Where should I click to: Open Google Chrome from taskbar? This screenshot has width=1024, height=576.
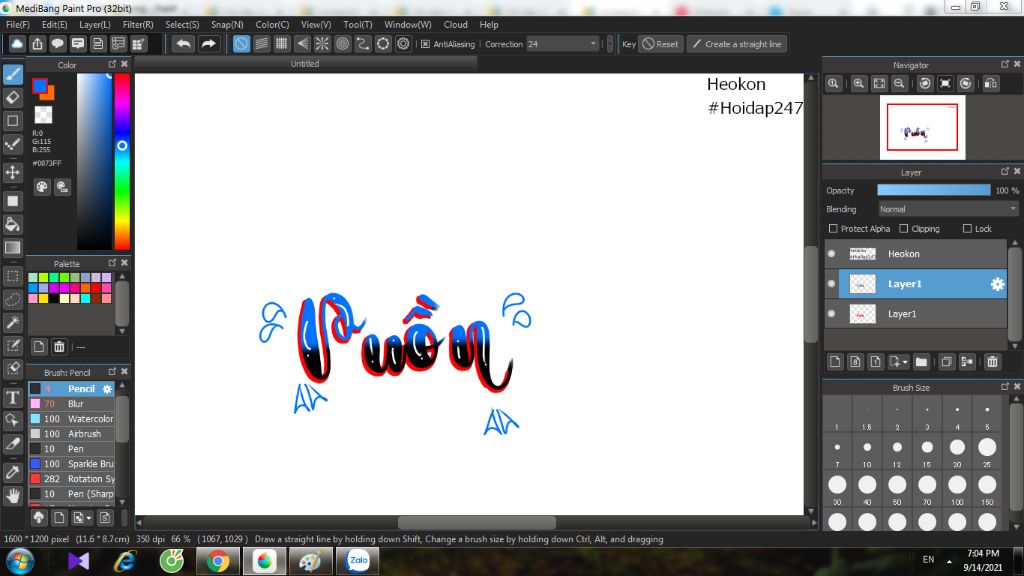218,561
